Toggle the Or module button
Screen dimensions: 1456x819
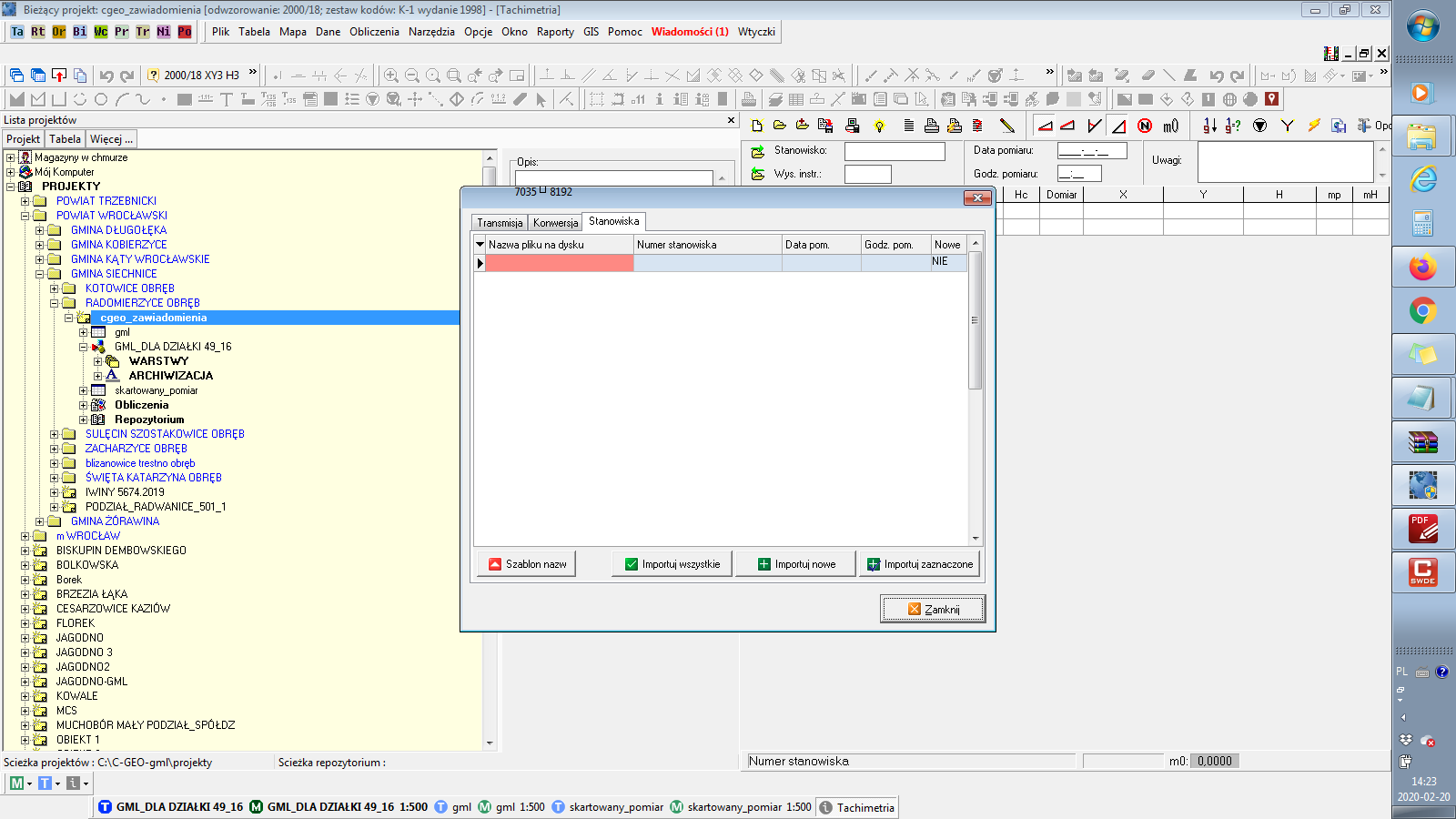pos(59,32)
